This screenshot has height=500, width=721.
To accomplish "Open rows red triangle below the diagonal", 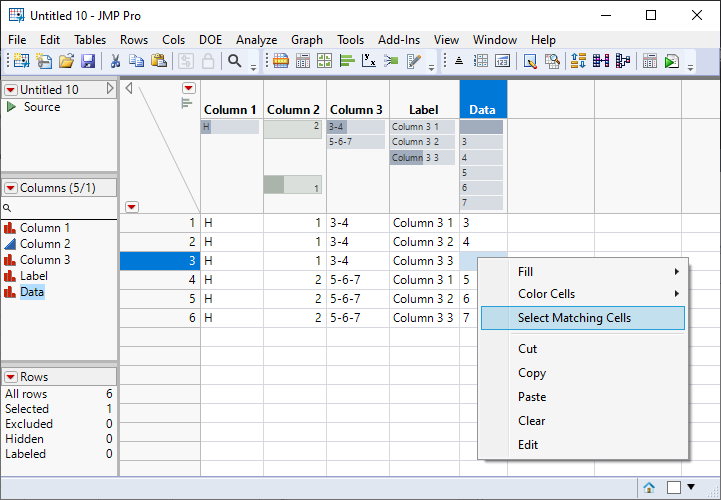I will click(132, 207).
